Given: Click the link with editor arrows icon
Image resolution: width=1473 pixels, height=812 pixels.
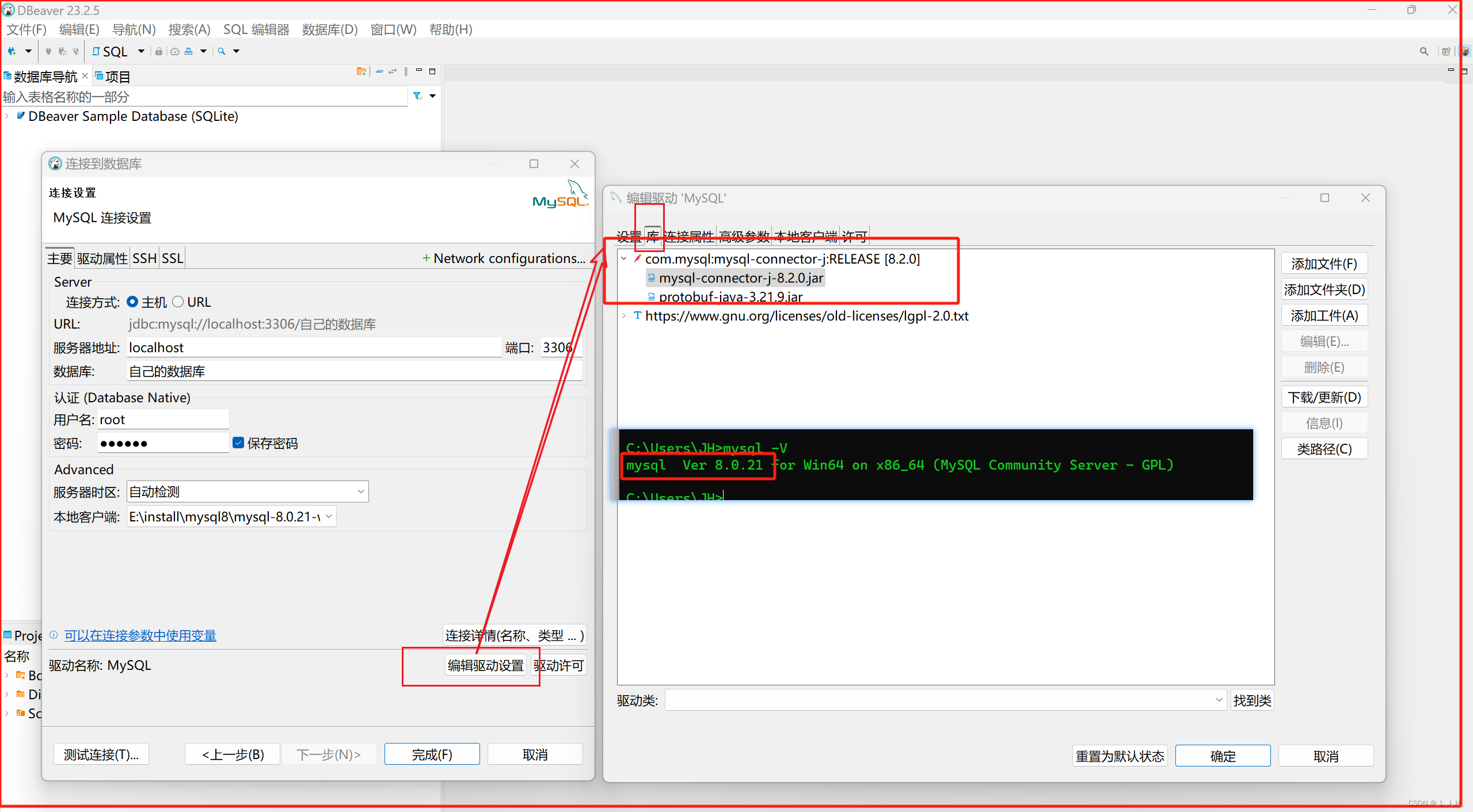Looking at the screenshot, I should 393,71.
